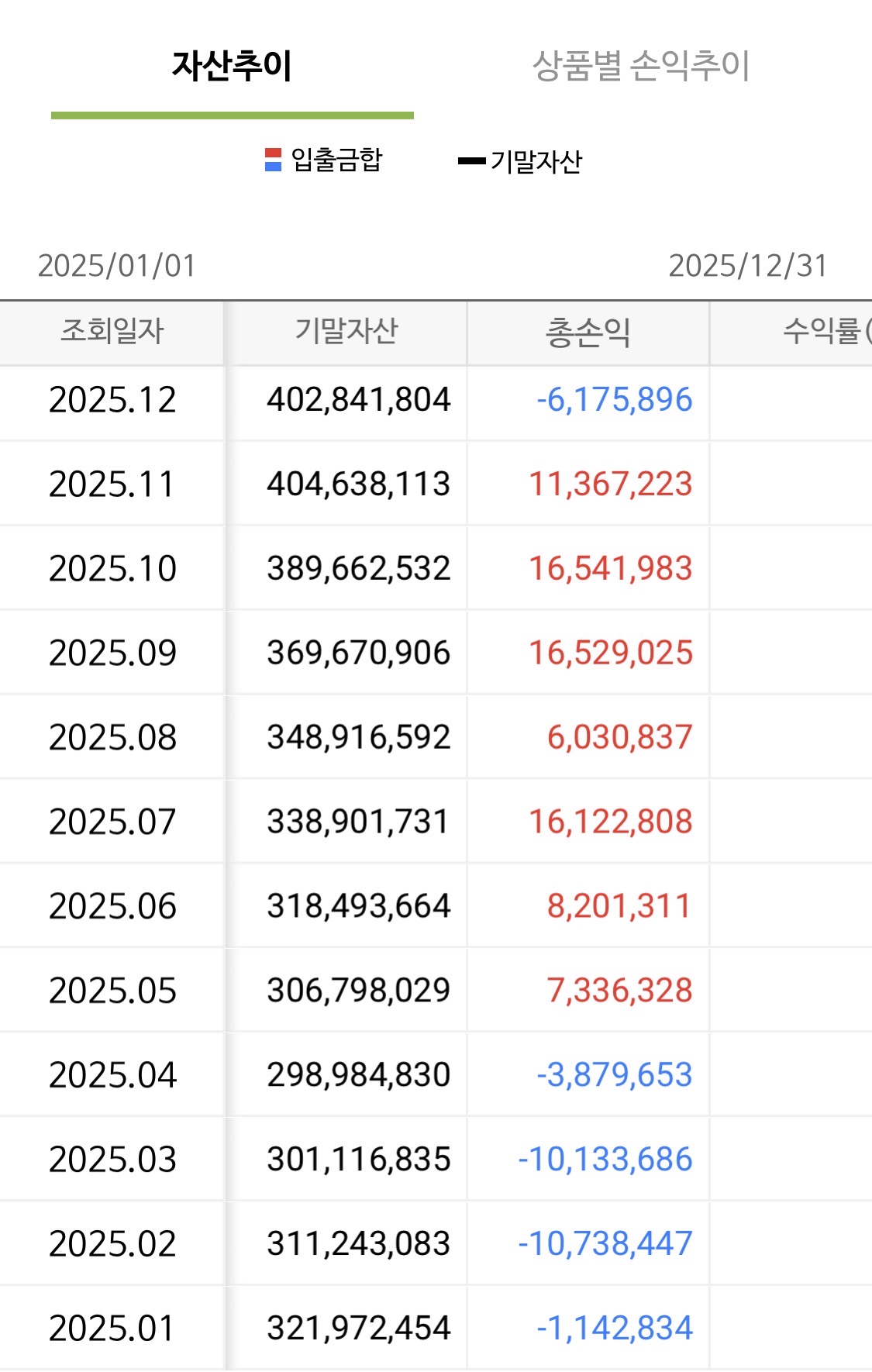Click the -6,175,896 loss value
The height and width of the screenshot is (1372, 872).
(x=614, y=400)
